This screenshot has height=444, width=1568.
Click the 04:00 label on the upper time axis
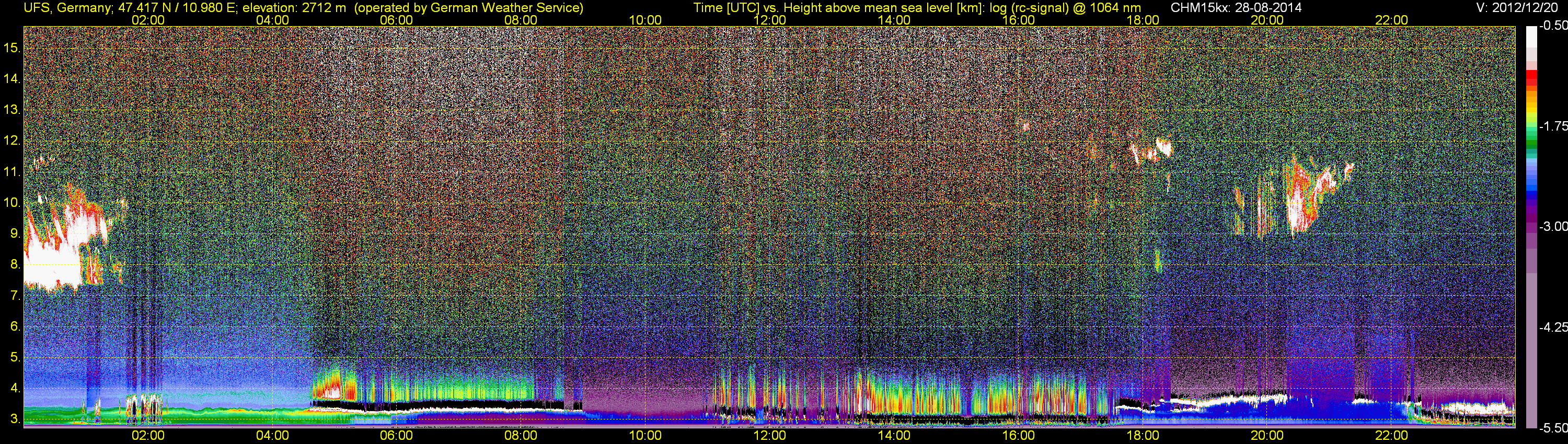[x=272, y=20]
